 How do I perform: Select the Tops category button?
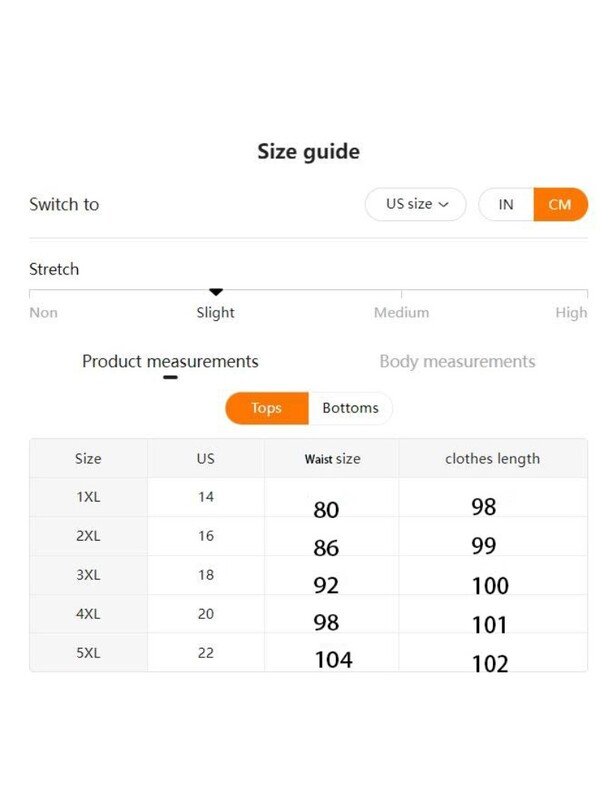click(265, 408)
